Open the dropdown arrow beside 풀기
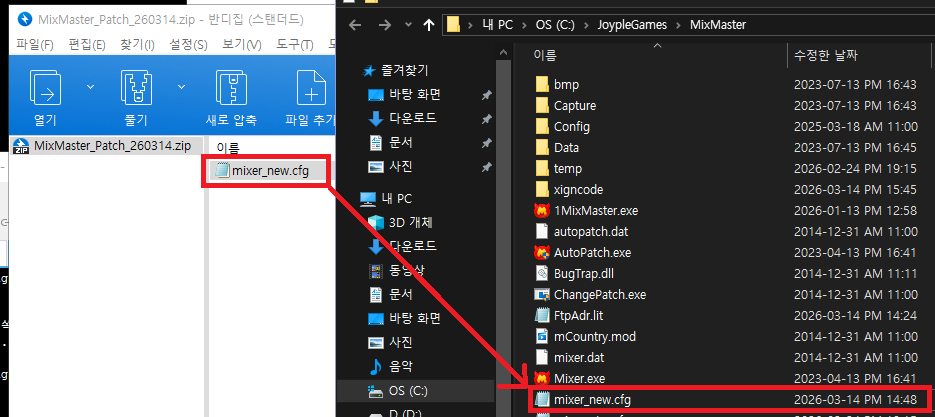935x417 pixels. coord(181,87)
